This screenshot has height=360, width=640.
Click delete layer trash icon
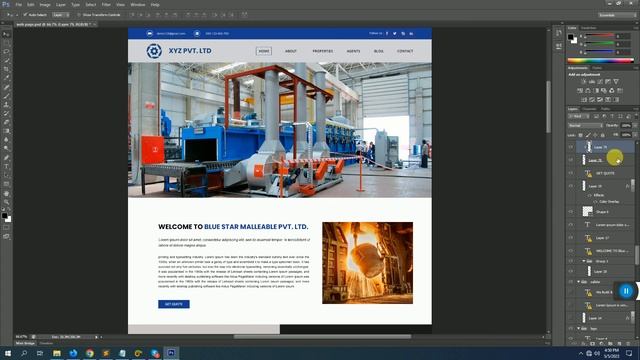click(628, 344)
